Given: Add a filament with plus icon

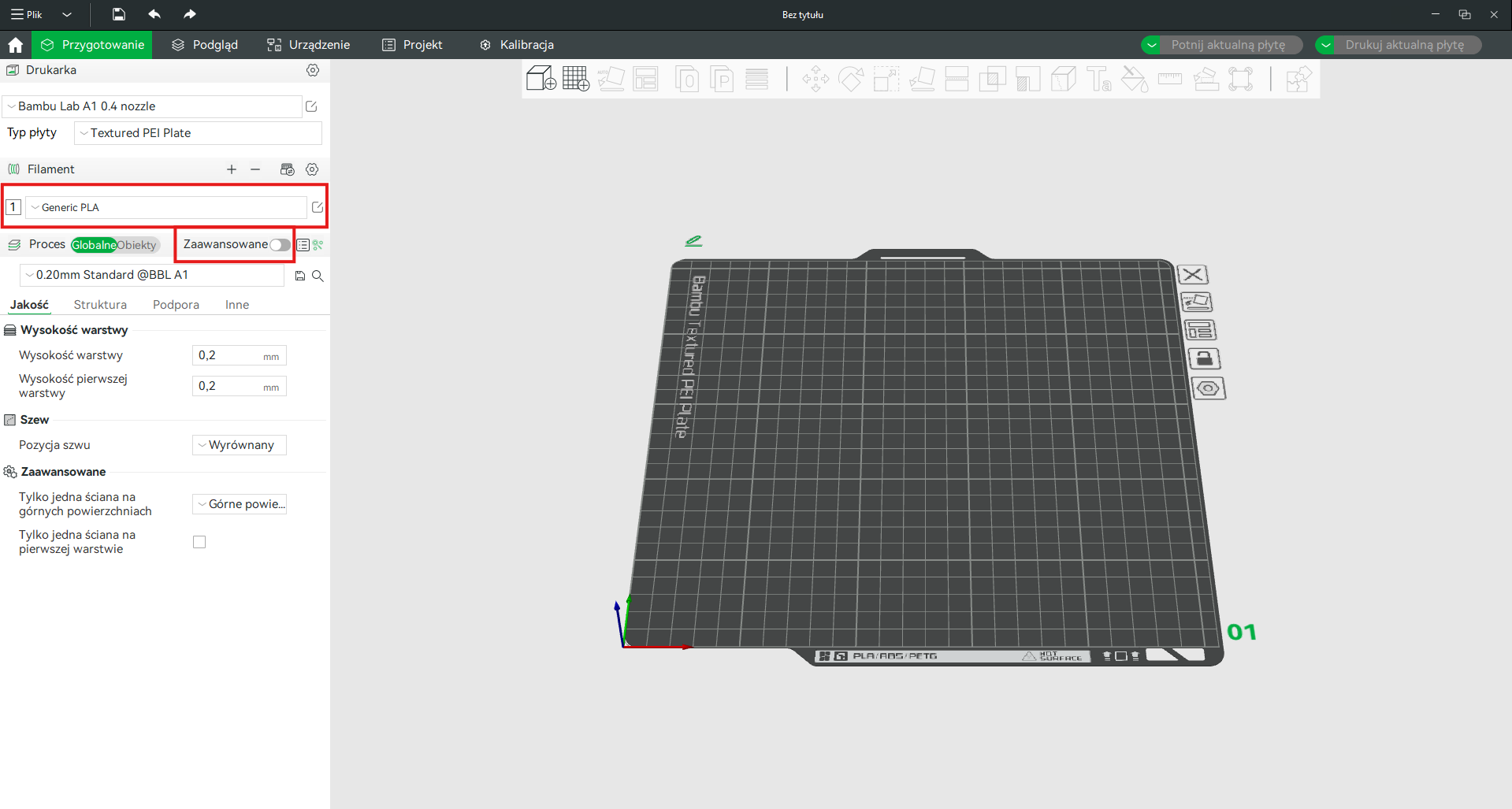Looking at the screenshot, I should (x=231, y=169).
